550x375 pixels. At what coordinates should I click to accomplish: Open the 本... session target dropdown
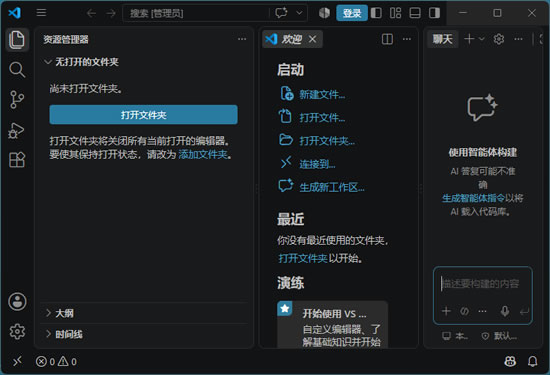pyautogui.click(x=455, y=336)
